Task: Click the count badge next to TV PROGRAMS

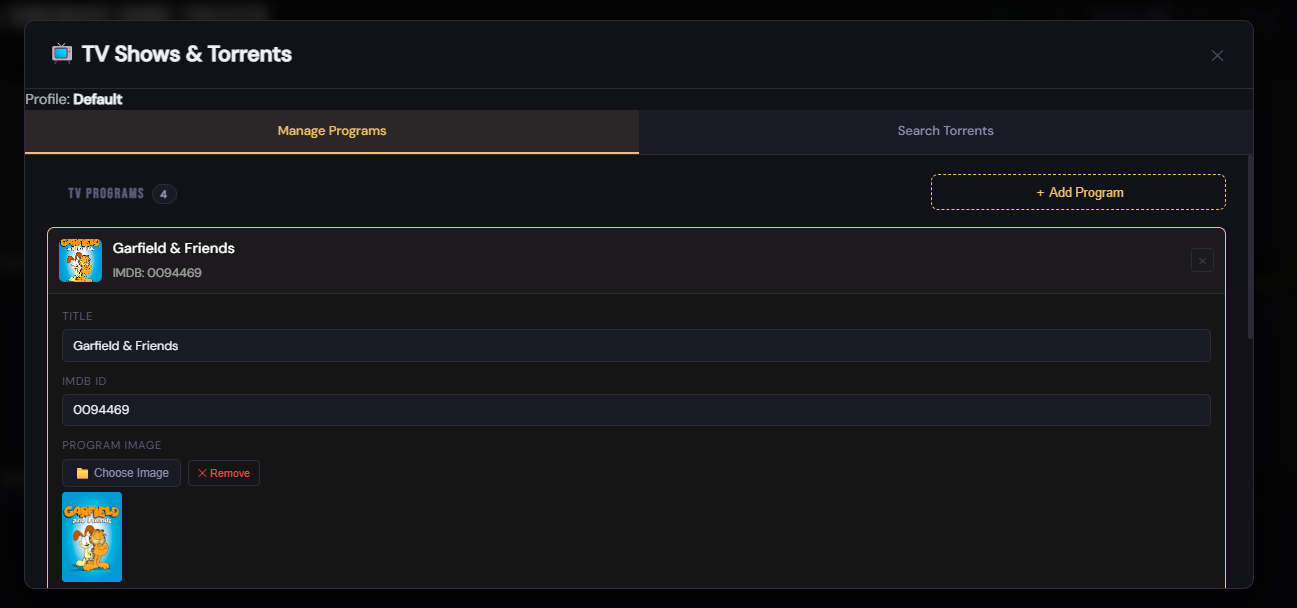Action: pyautogui.click(x=164, y=194)
